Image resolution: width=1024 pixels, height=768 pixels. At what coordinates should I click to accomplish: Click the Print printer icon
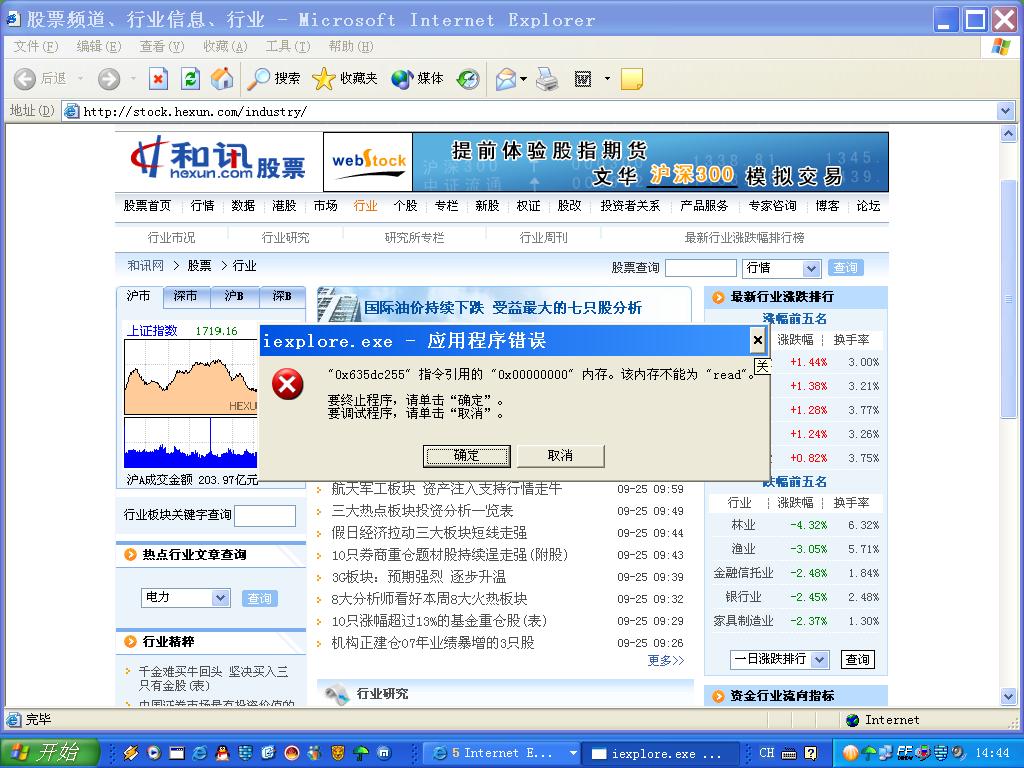coord(547,79)
